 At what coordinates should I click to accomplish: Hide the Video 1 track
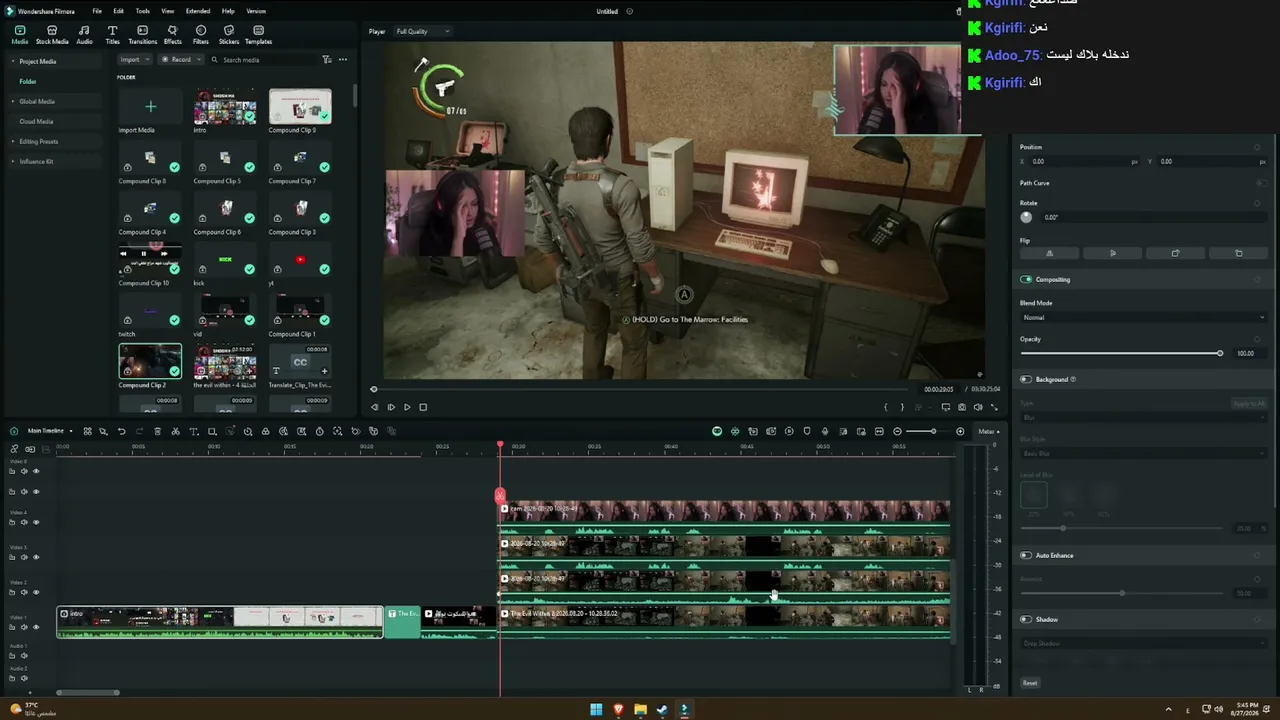pyautogui.click(x=36, y=627)
